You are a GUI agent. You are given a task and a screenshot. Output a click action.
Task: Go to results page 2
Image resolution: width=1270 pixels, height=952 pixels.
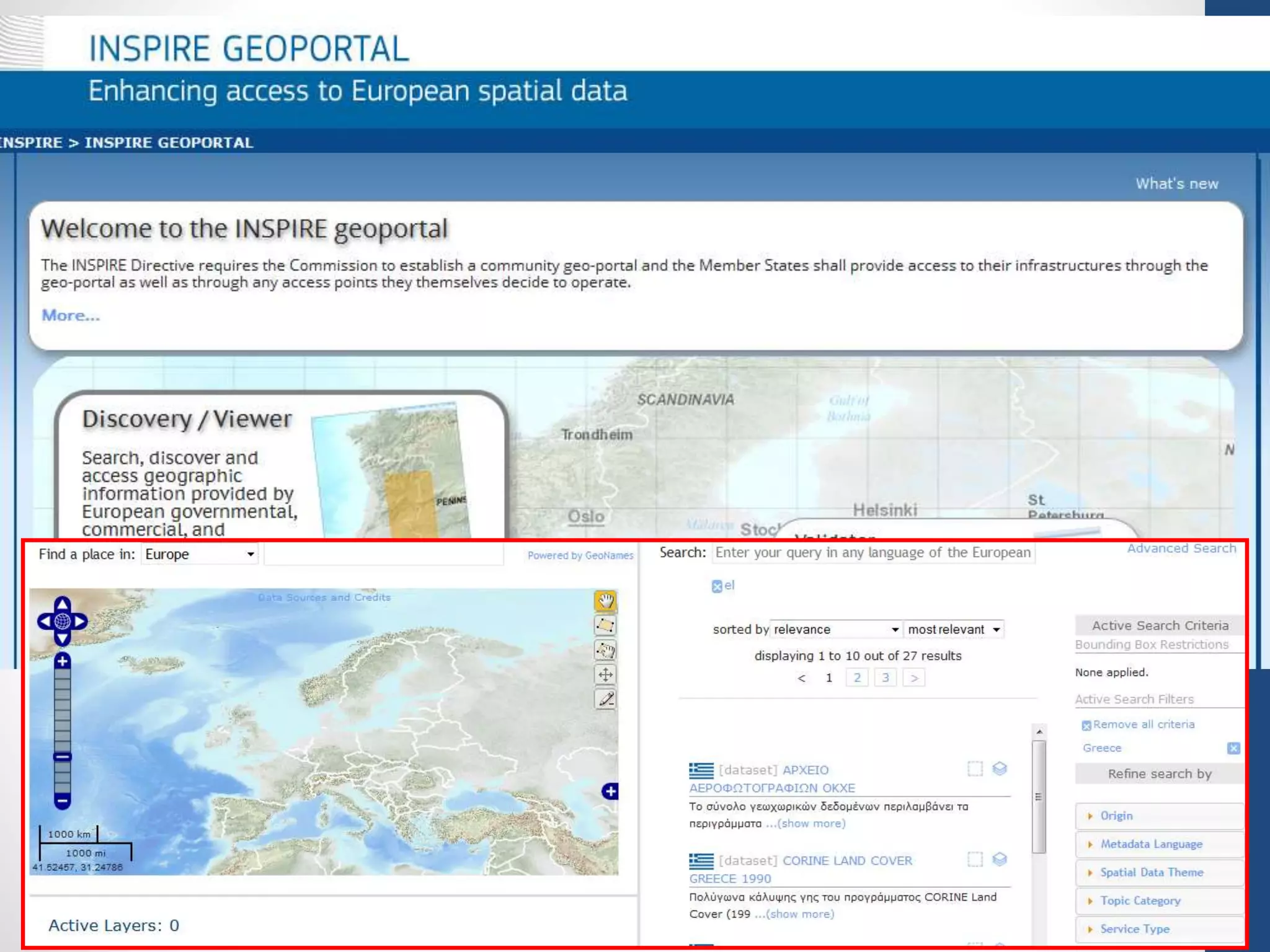pyautogui.click(x=857, y=677)
